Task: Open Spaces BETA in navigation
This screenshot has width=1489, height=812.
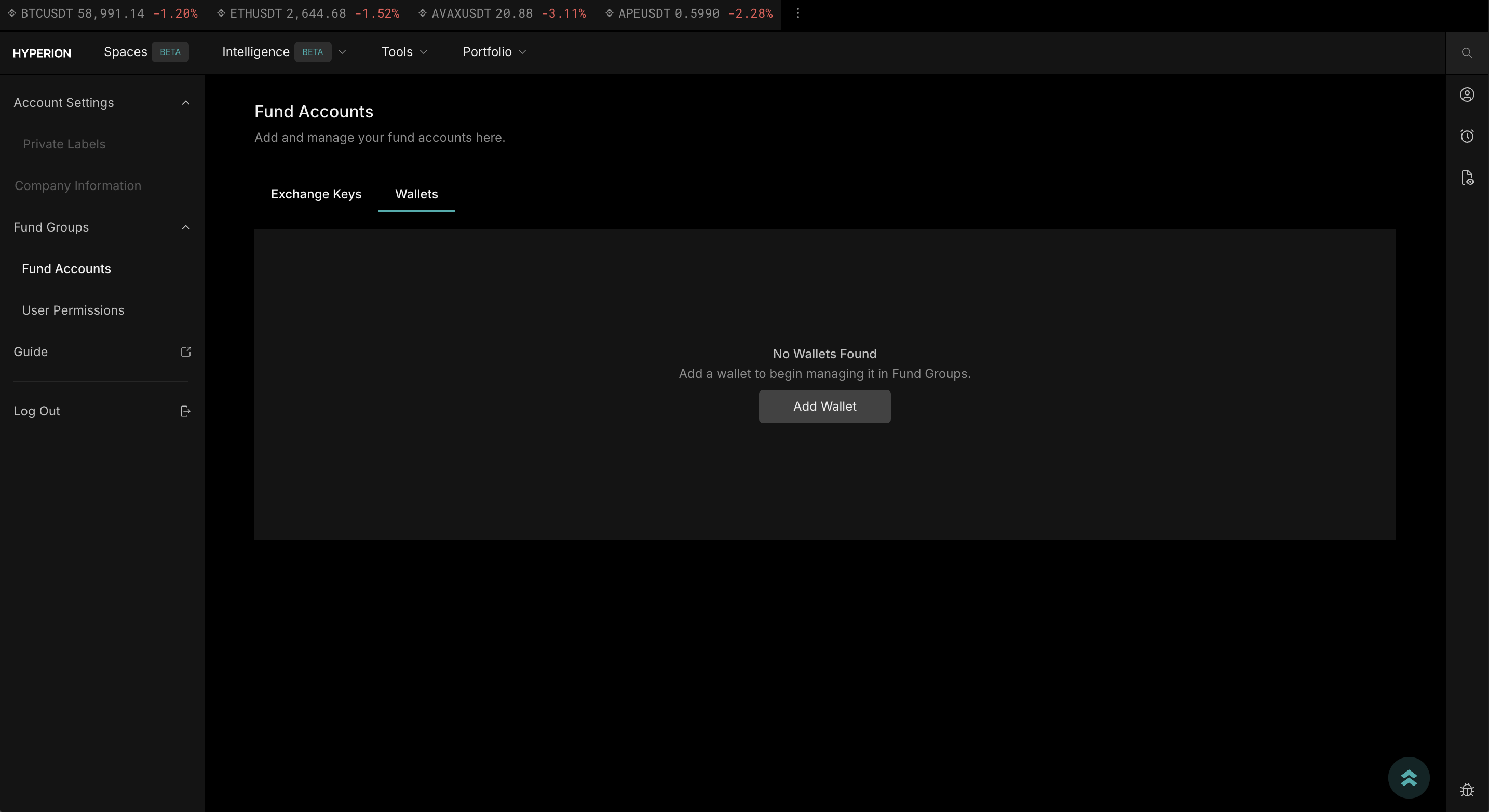Action: click(145, 52)
